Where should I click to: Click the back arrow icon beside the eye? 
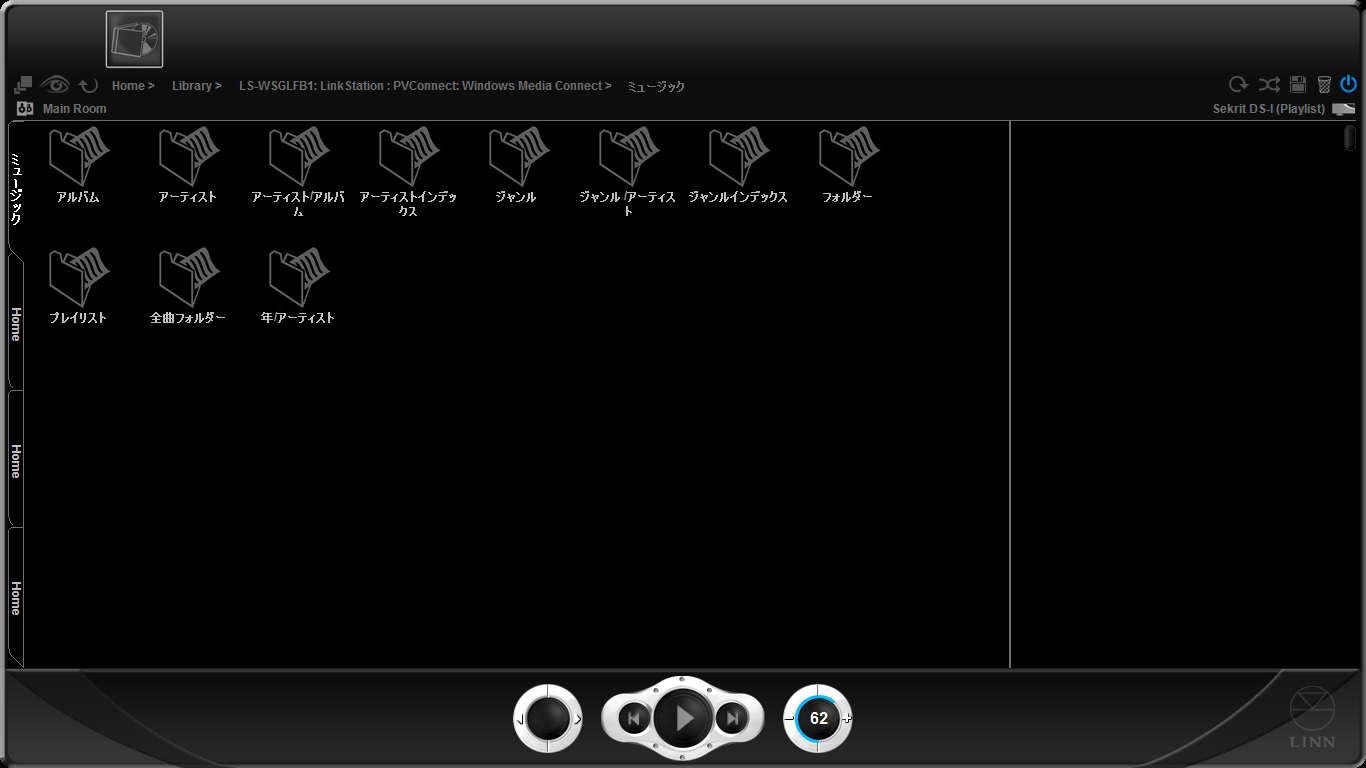pos(88,86)
